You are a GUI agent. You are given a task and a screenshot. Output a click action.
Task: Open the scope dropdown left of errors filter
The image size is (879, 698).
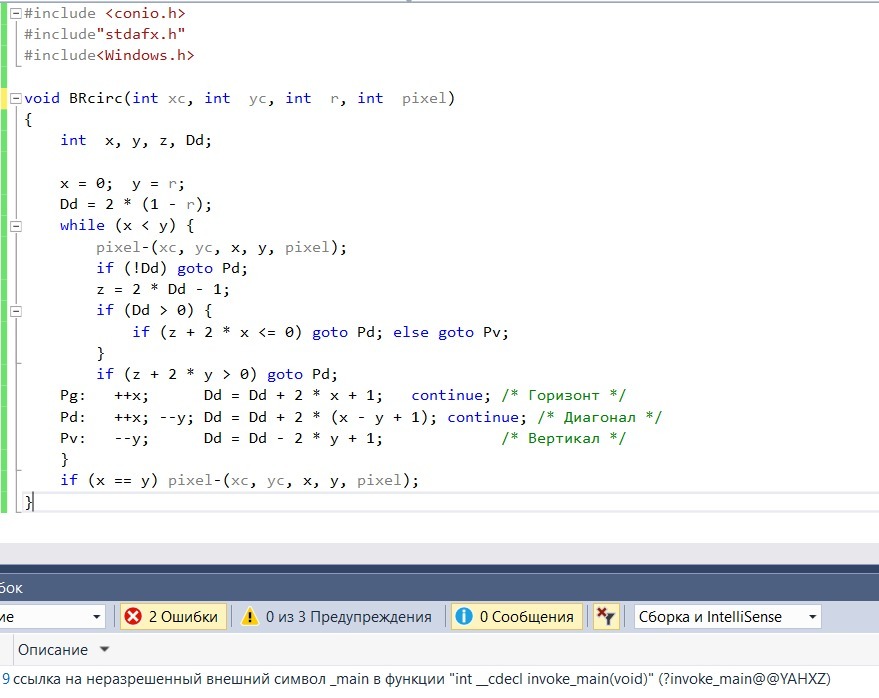point(52,617)
